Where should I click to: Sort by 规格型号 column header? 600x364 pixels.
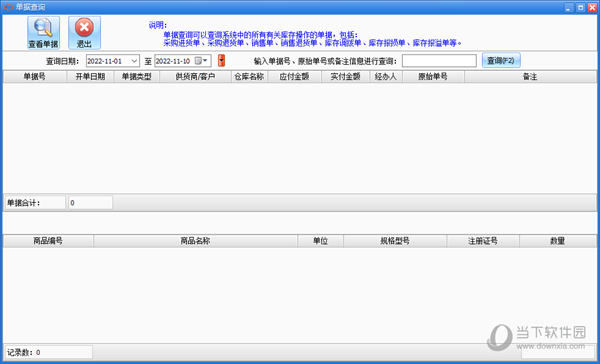click(395, 241)
